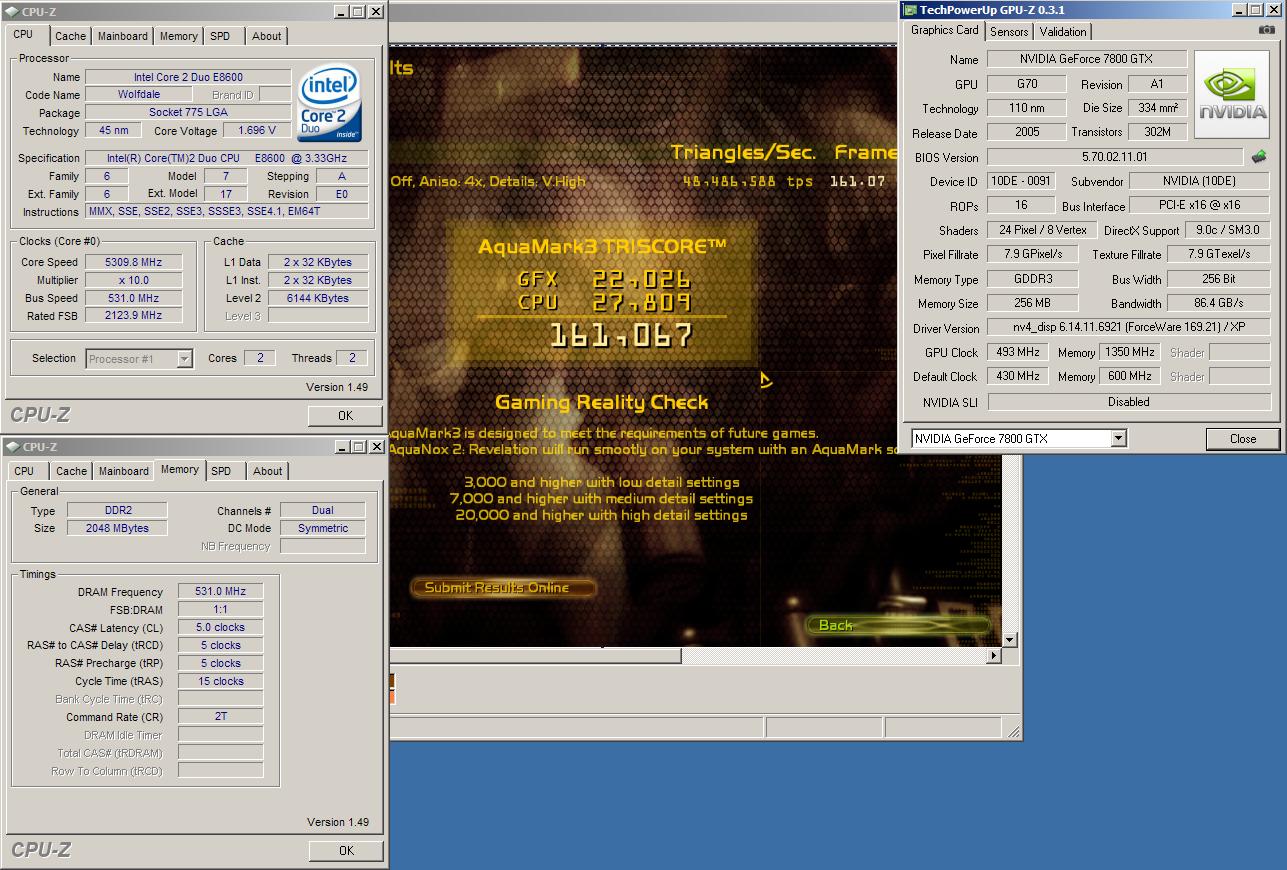Image resolution: width=1287 pixels, height=870 pixels.
Task: Click the Bandwidth 86.4 GB/s field
Action: click(1219, 303)
